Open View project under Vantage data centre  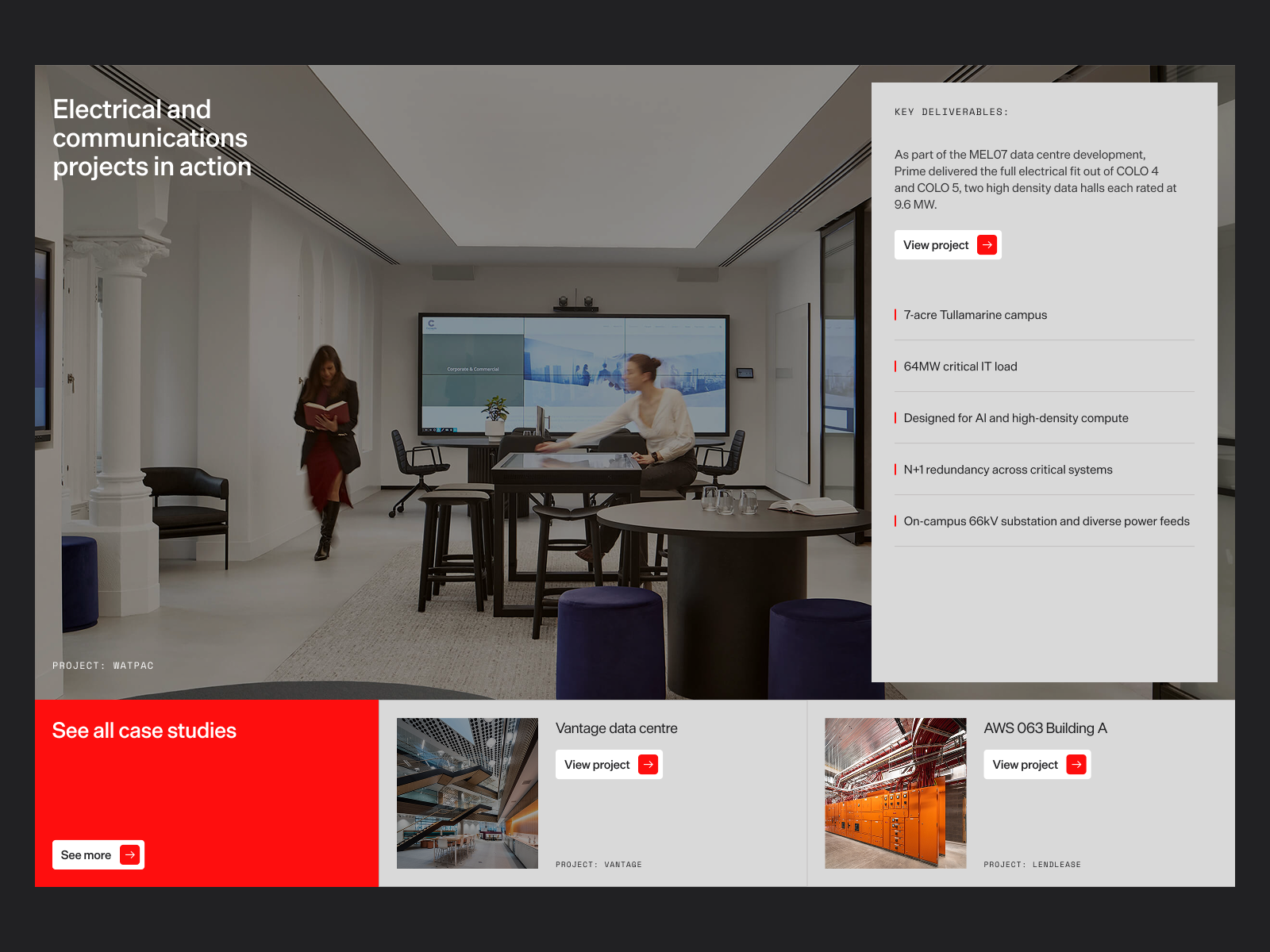[609, 765]
